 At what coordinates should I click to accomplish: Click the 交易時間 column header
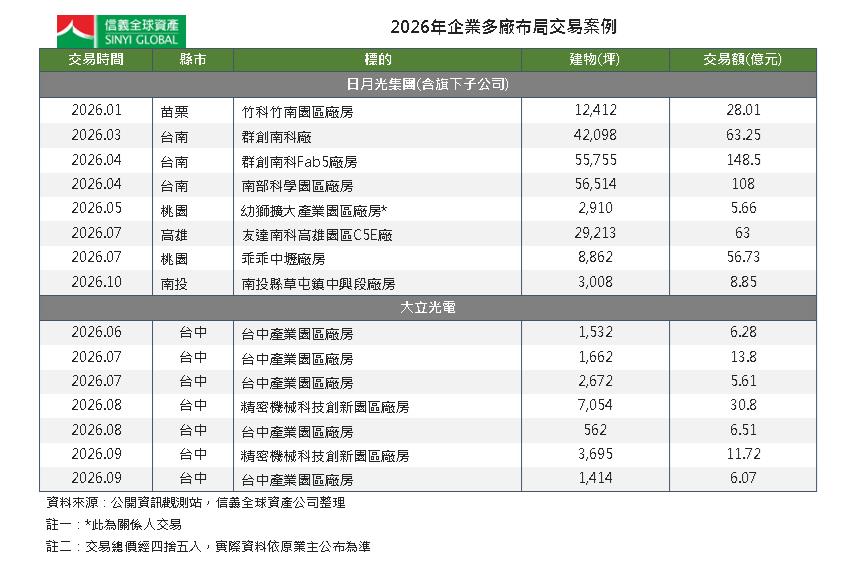(x=96, y=60)
